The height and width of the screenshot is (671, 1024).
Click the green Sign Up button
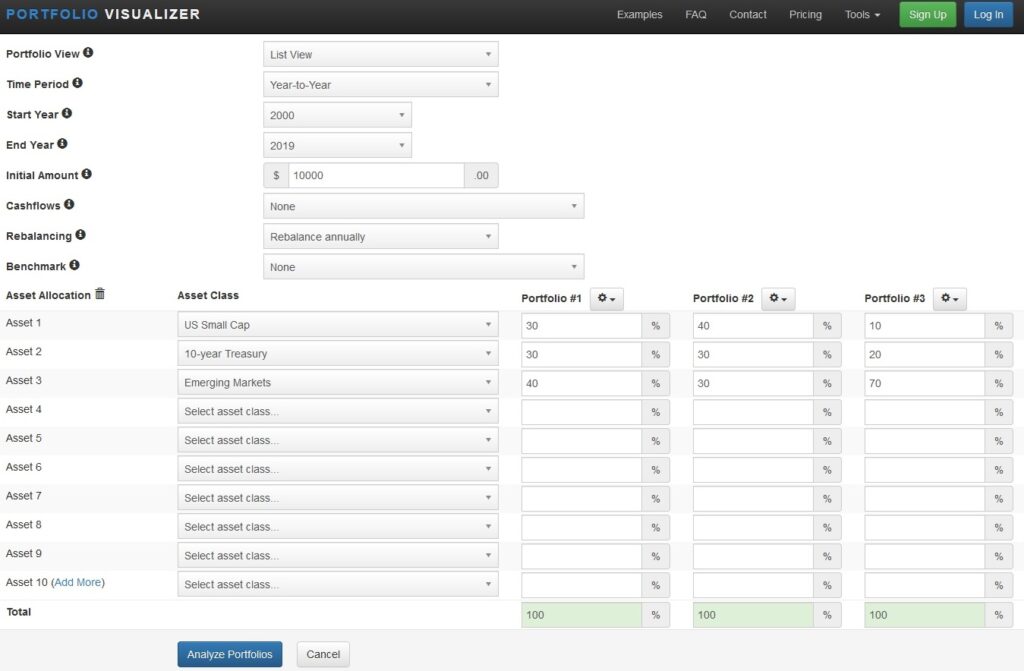coord(927,14)
